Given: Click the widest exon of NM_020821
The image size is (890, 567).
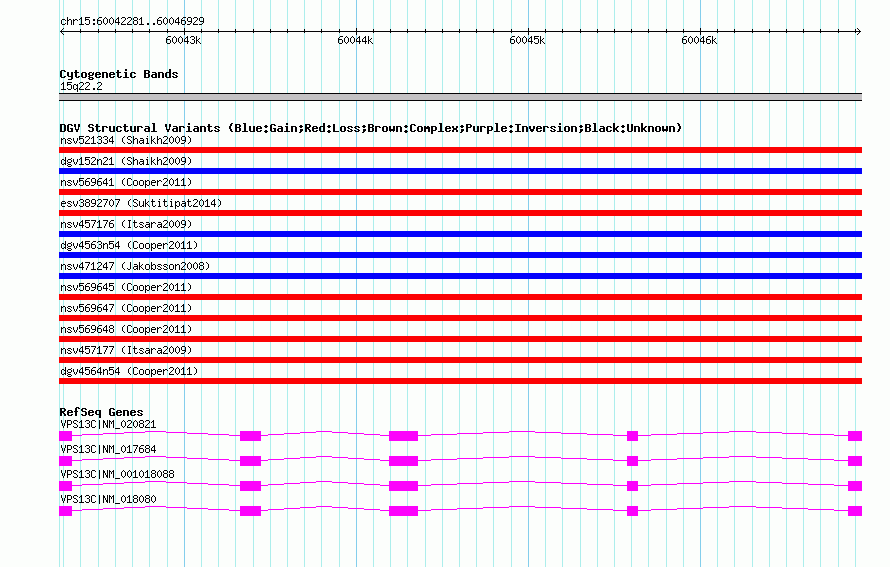Looking at the screenshot, I should tap(404, 436).
